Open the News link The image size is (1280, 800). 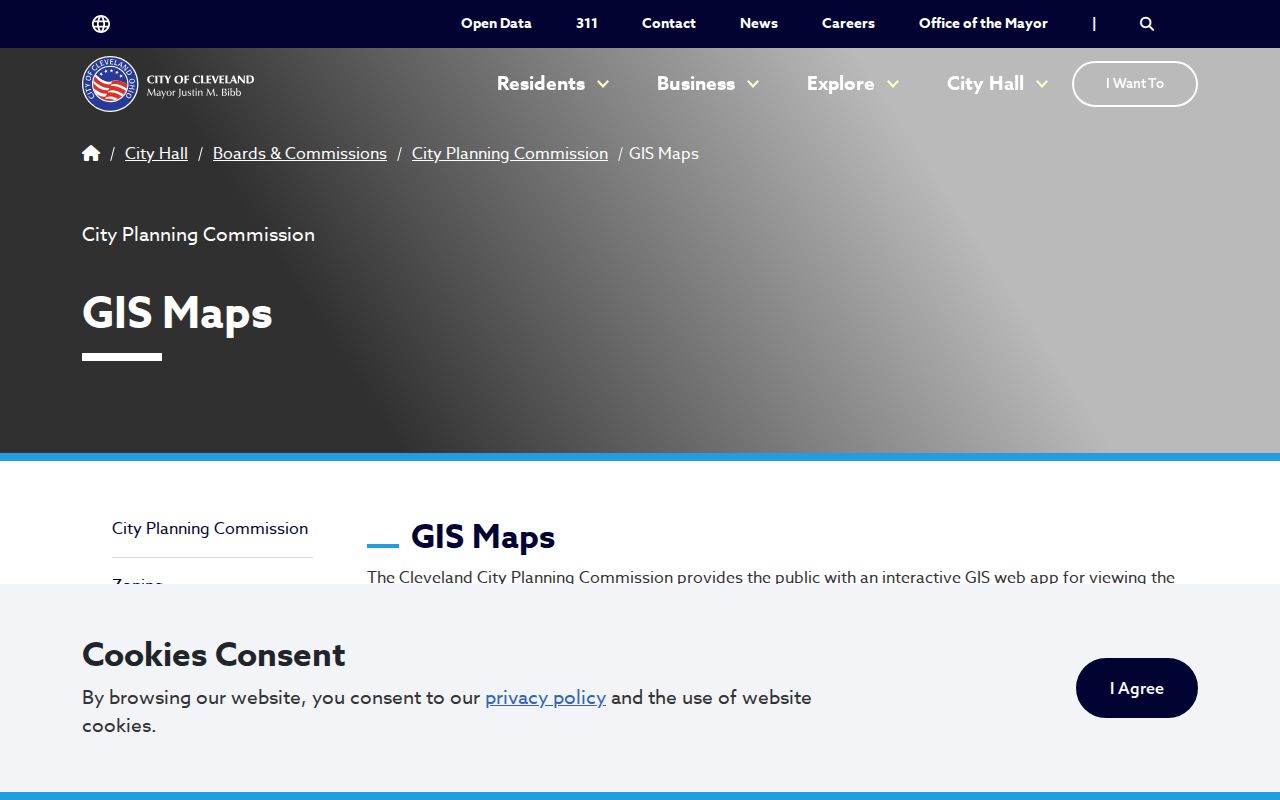point(759,23)
